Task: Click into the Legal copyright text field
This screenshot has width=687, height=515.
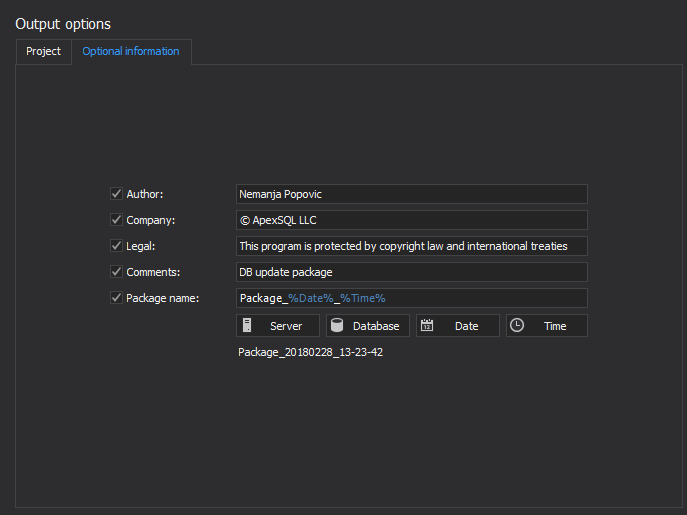Action: [411, 246]
